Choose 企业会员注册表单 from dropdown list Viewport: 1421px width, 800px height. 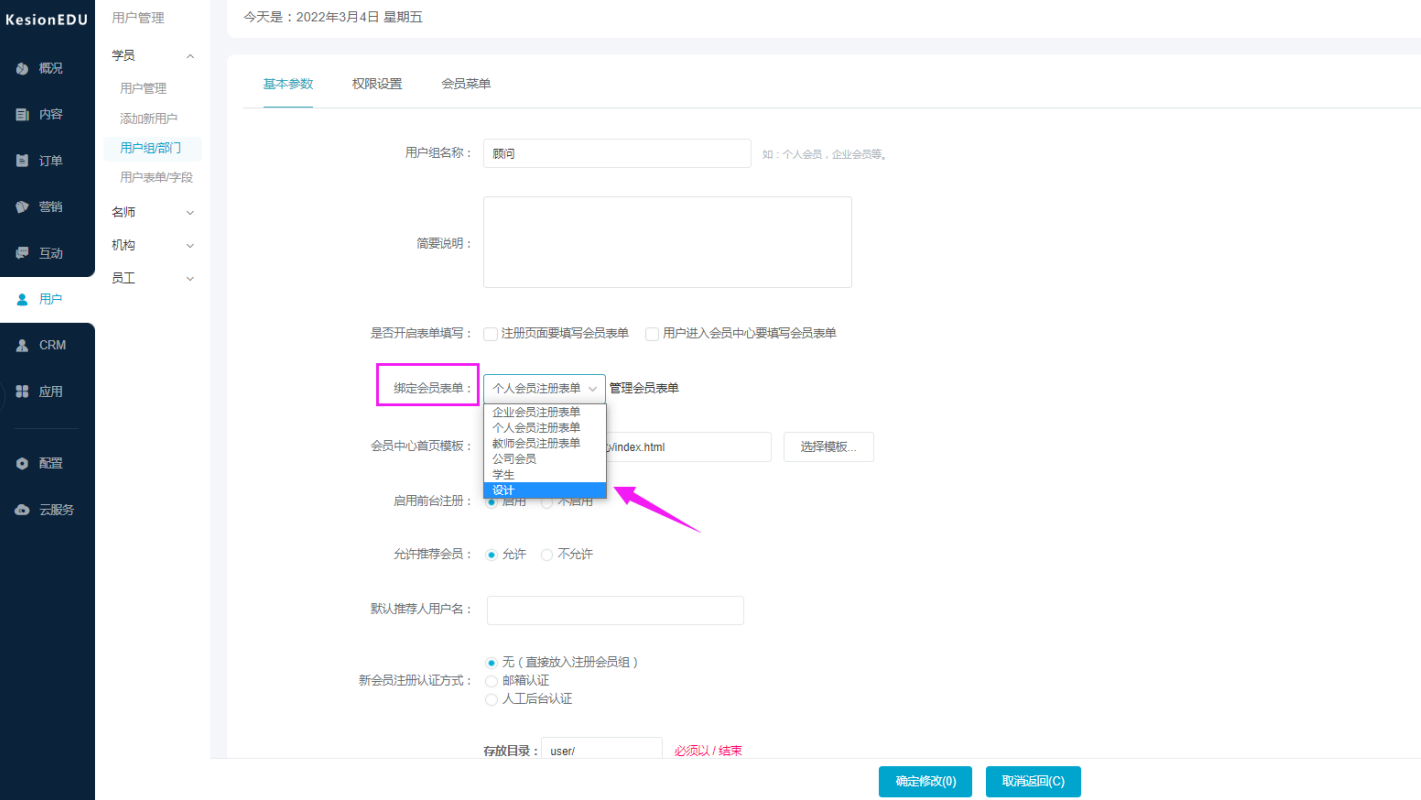click(x=545, y=412)
